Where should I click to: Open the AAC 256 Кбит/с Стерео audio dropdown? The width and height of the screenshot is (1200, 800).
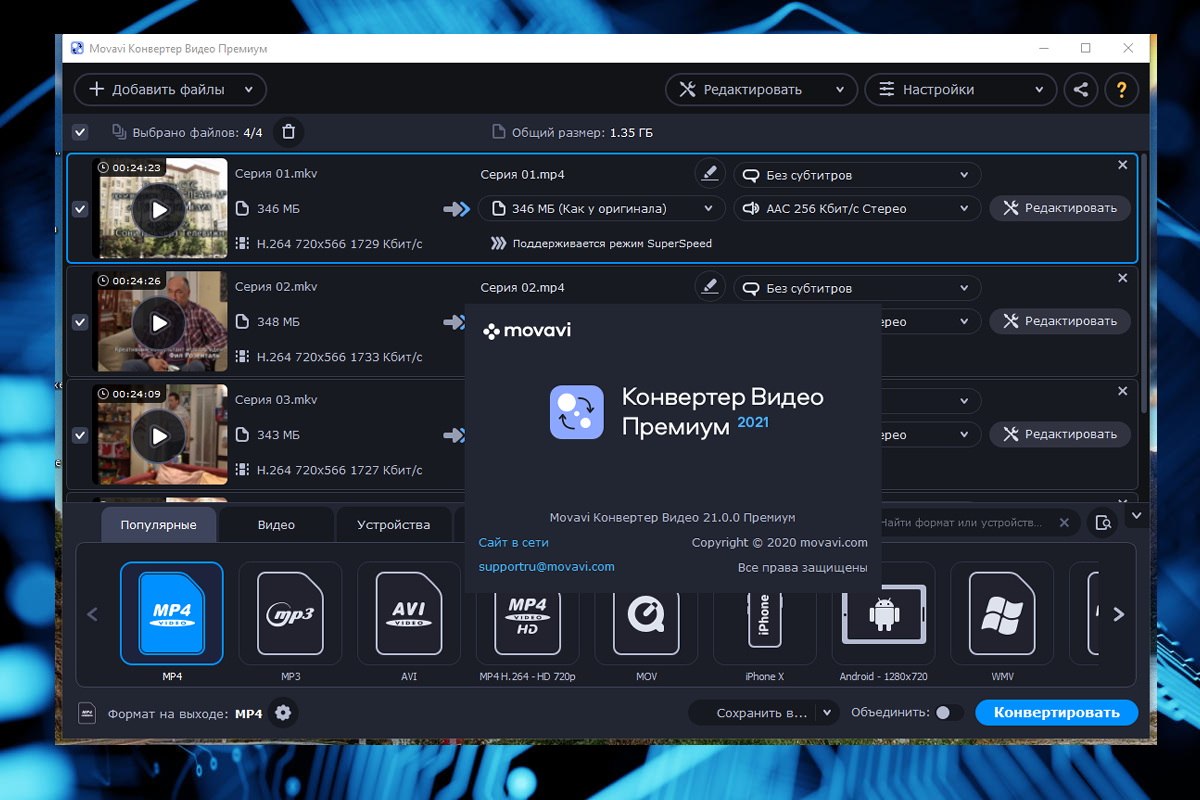click(857, 209)
